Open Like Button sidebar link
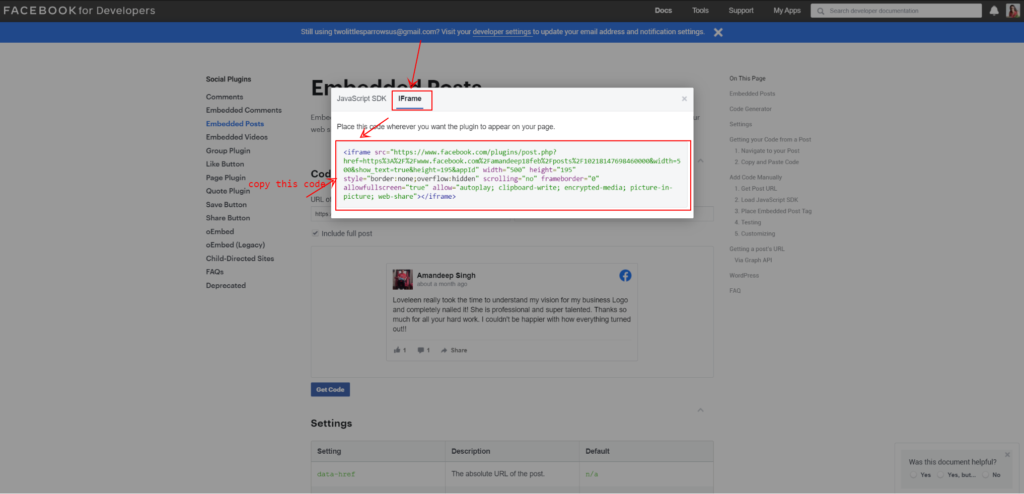 (x=225, y=164)
